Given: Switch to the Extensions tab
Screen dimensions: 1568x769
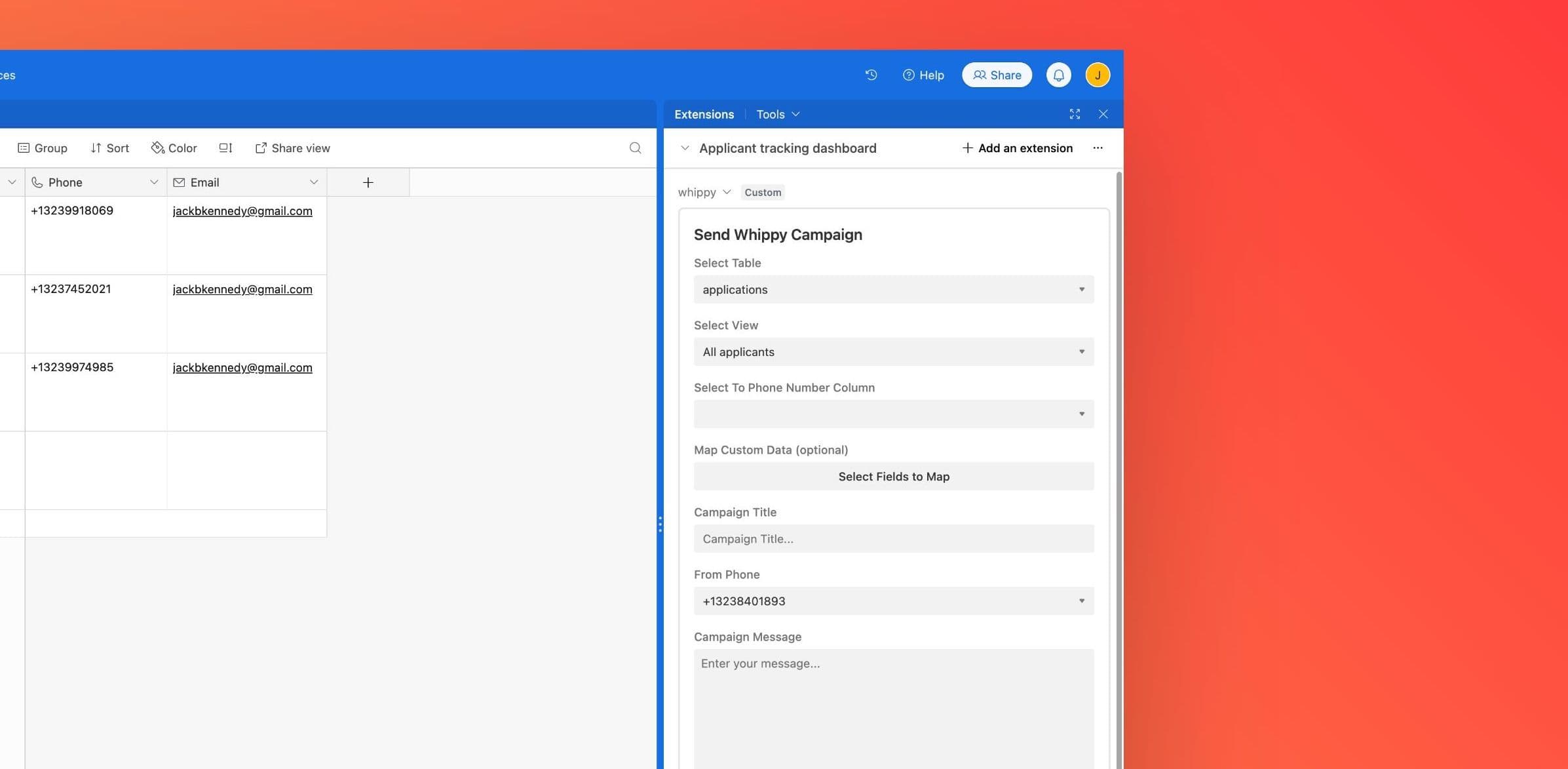Looking at the screenshot, I should pyautogui.click(x=704, y=113).
